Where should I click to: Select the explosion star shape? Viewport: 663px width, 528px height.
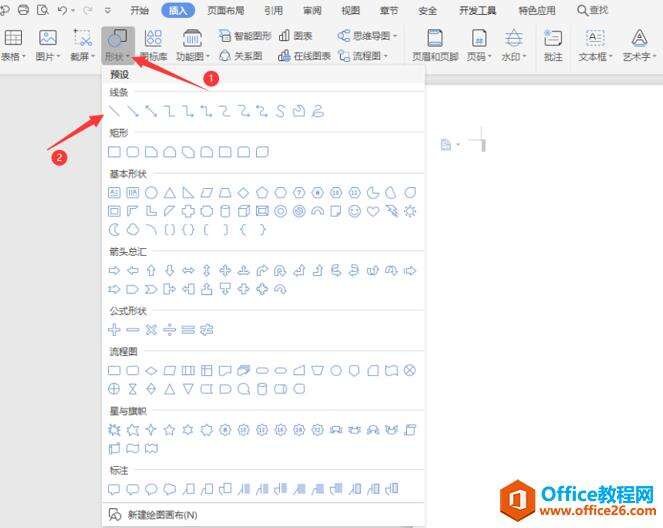[x=114, y=430]
